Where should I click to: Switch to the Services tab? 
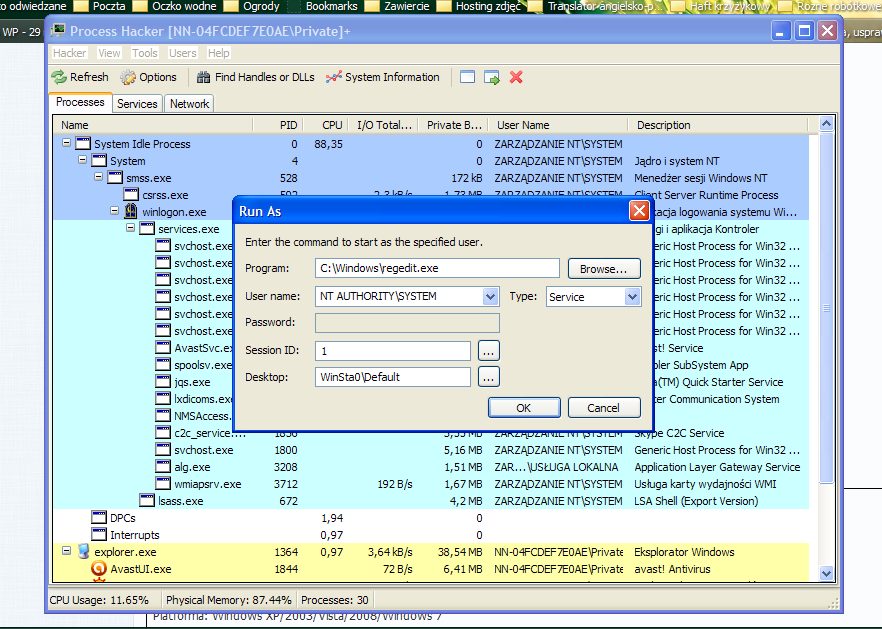point(137,104)
